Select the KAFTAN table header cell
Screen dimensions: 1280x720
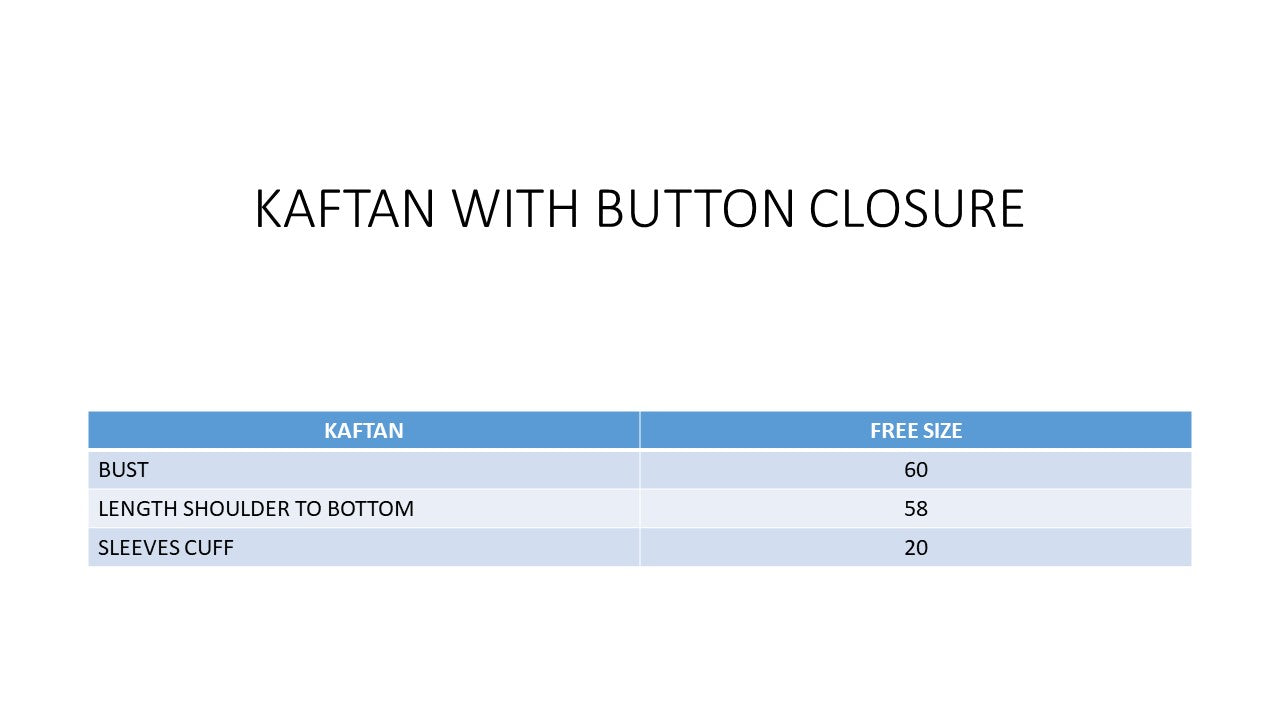[364, 431]
